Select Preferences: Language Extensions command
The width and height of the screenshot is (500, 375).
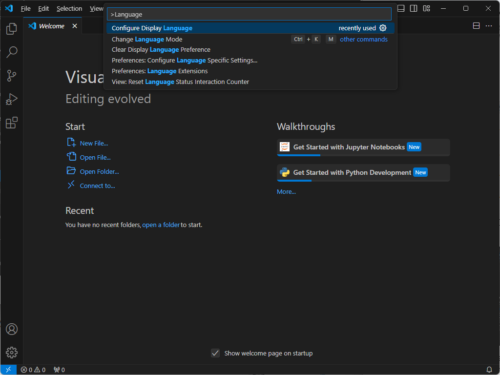point(251,71)
